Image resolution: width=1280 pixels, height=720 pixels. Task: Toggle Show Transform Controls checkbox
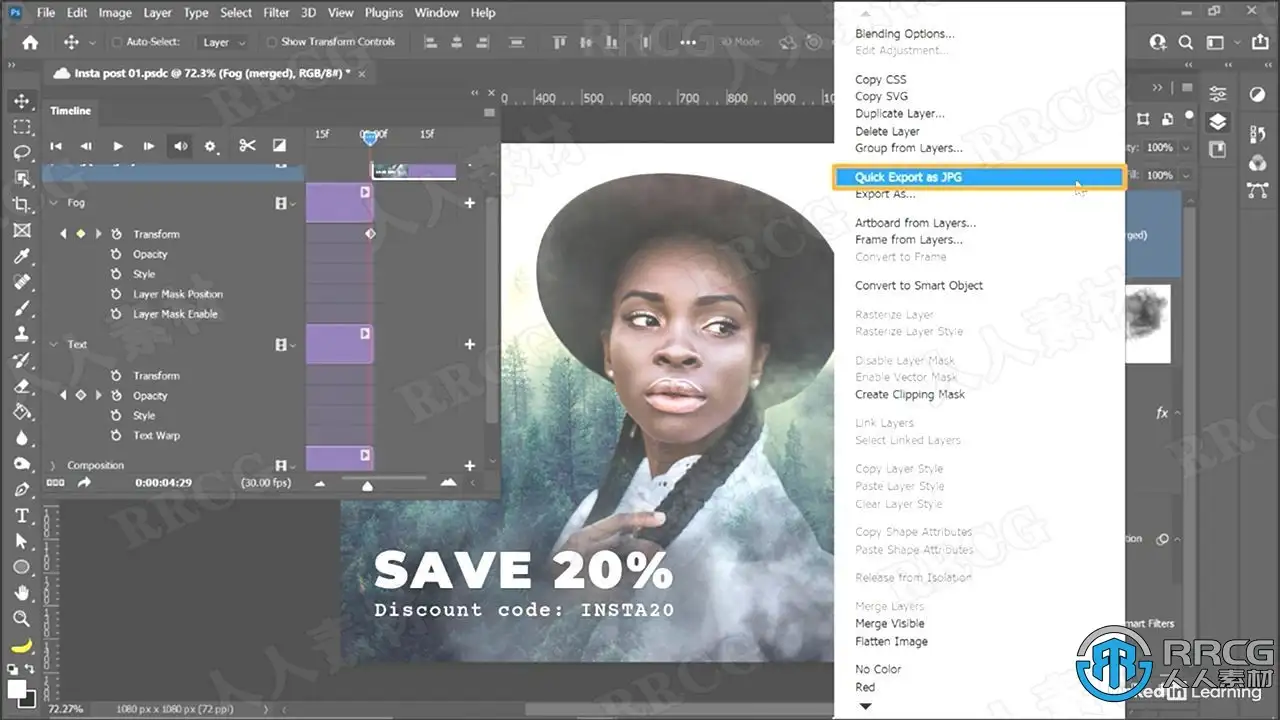point(271,42)
